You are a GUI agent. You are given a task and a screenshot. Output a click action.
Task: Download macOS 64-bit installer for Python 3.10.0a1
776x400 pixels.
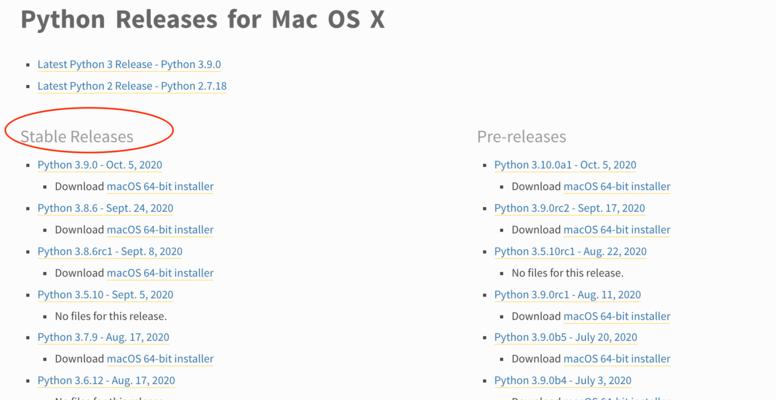tap(617, 187)
